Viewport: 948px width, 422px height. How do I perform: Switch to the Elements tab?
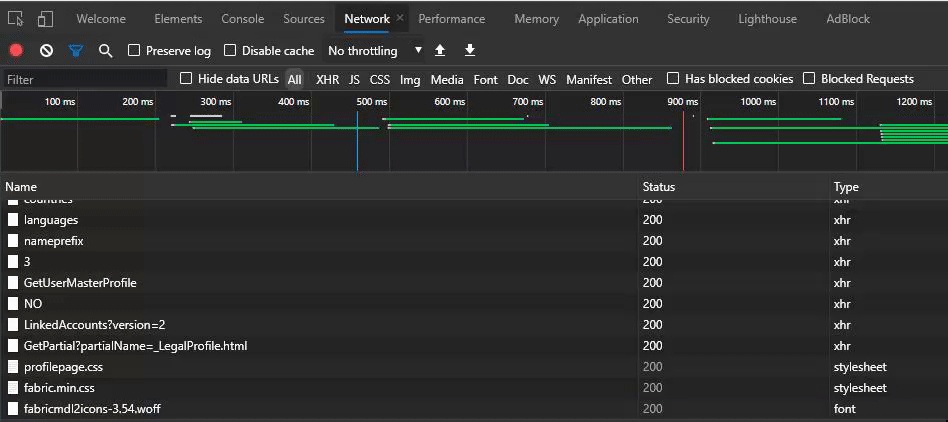pyautogui.click(x=178, y=19)
